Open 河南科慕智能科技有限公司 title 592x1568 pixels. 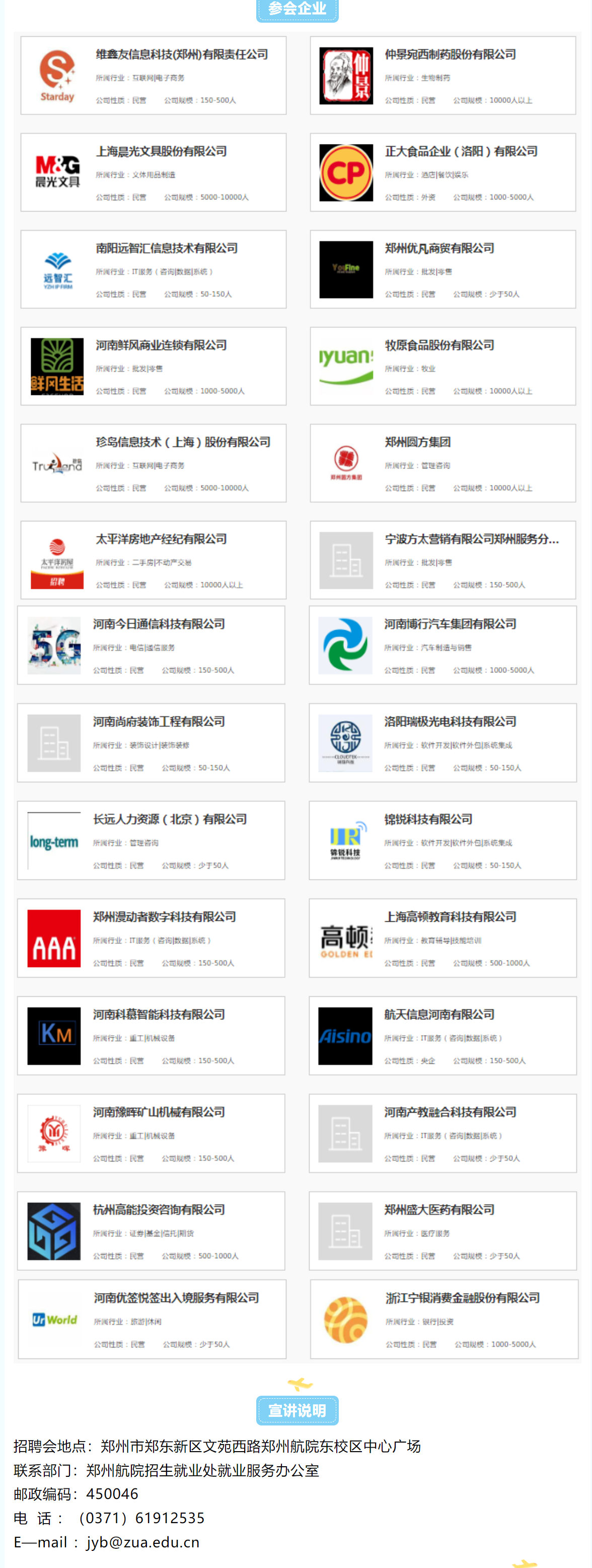159,1015
